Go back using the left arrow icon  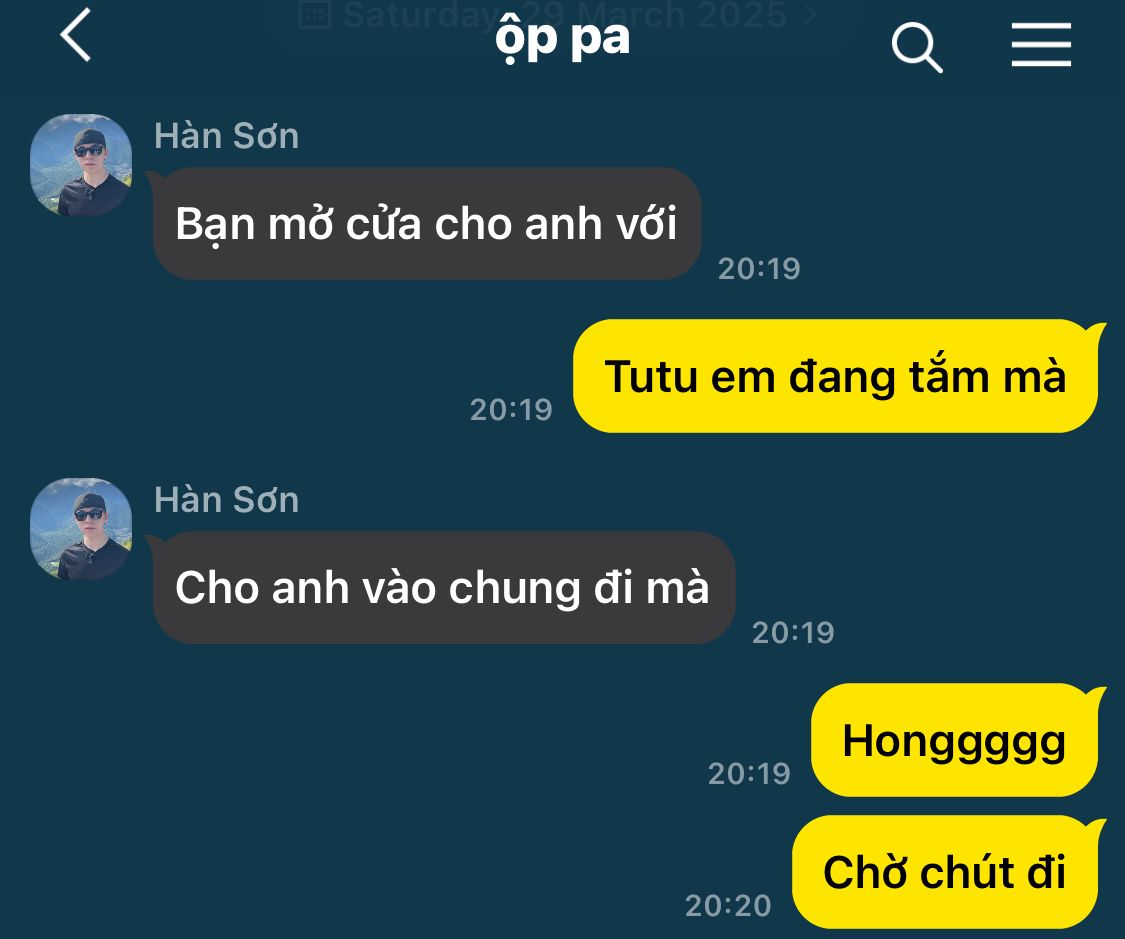pyautogui.click(x=75, y=35)
